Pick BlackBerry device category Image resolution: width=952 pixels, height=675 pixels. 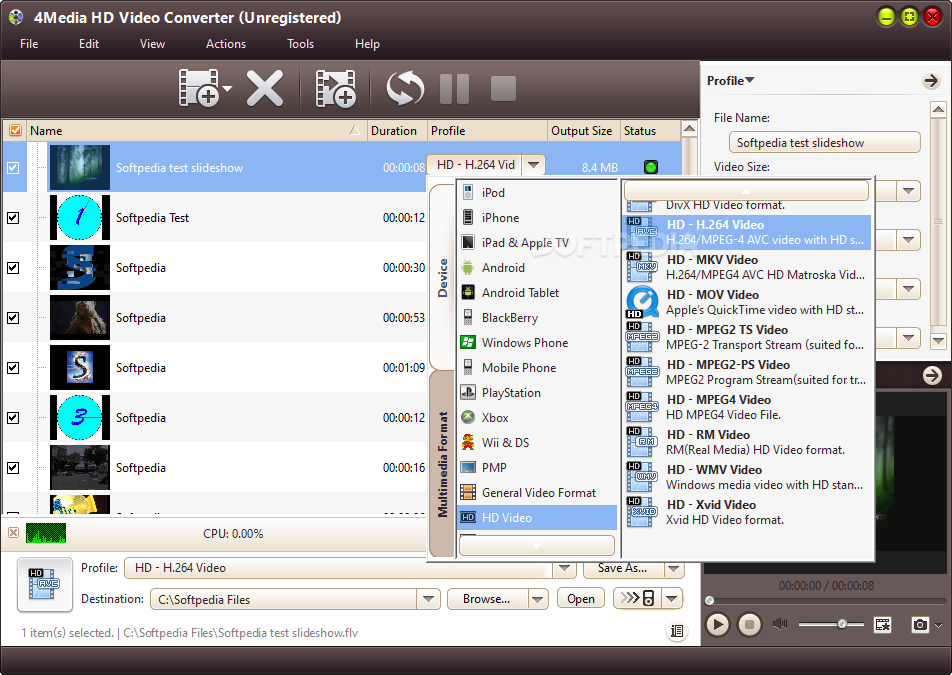[537, 317]
